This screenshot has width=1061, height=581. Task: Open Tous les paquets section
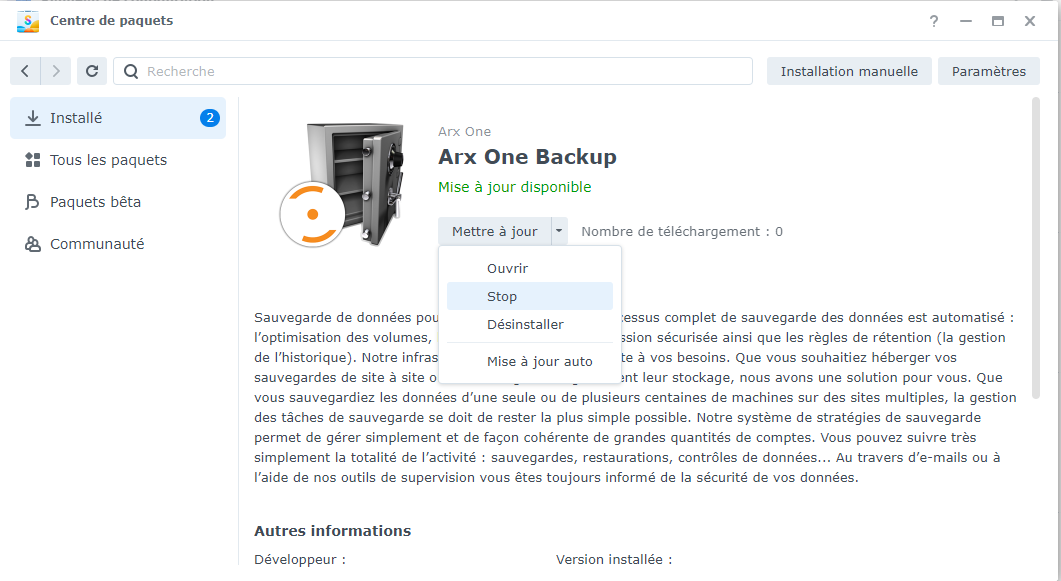[98, 160]
